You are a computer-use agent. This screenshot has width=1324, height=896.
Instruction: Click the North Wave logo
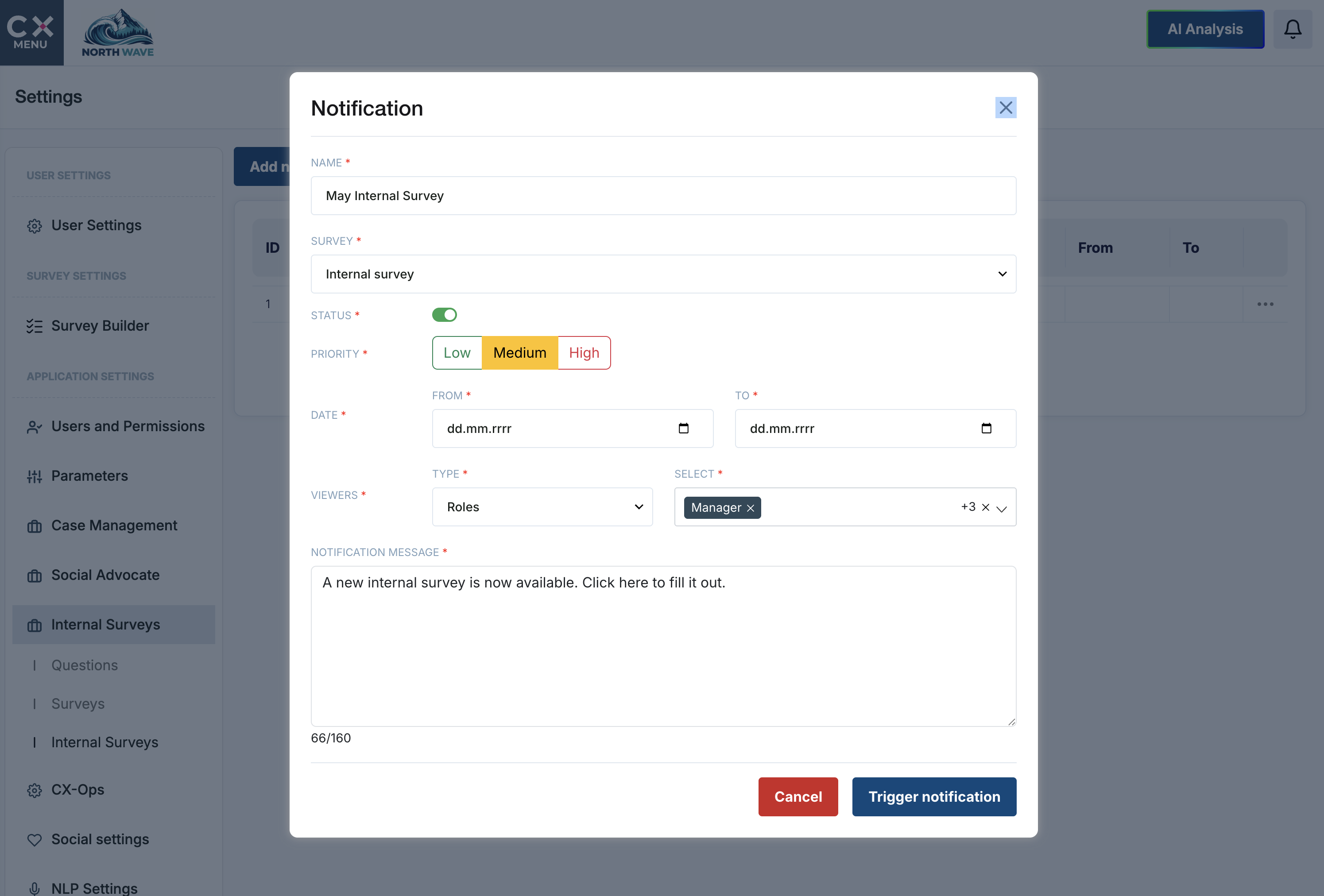pyautogui.click(x=118, y=33)
